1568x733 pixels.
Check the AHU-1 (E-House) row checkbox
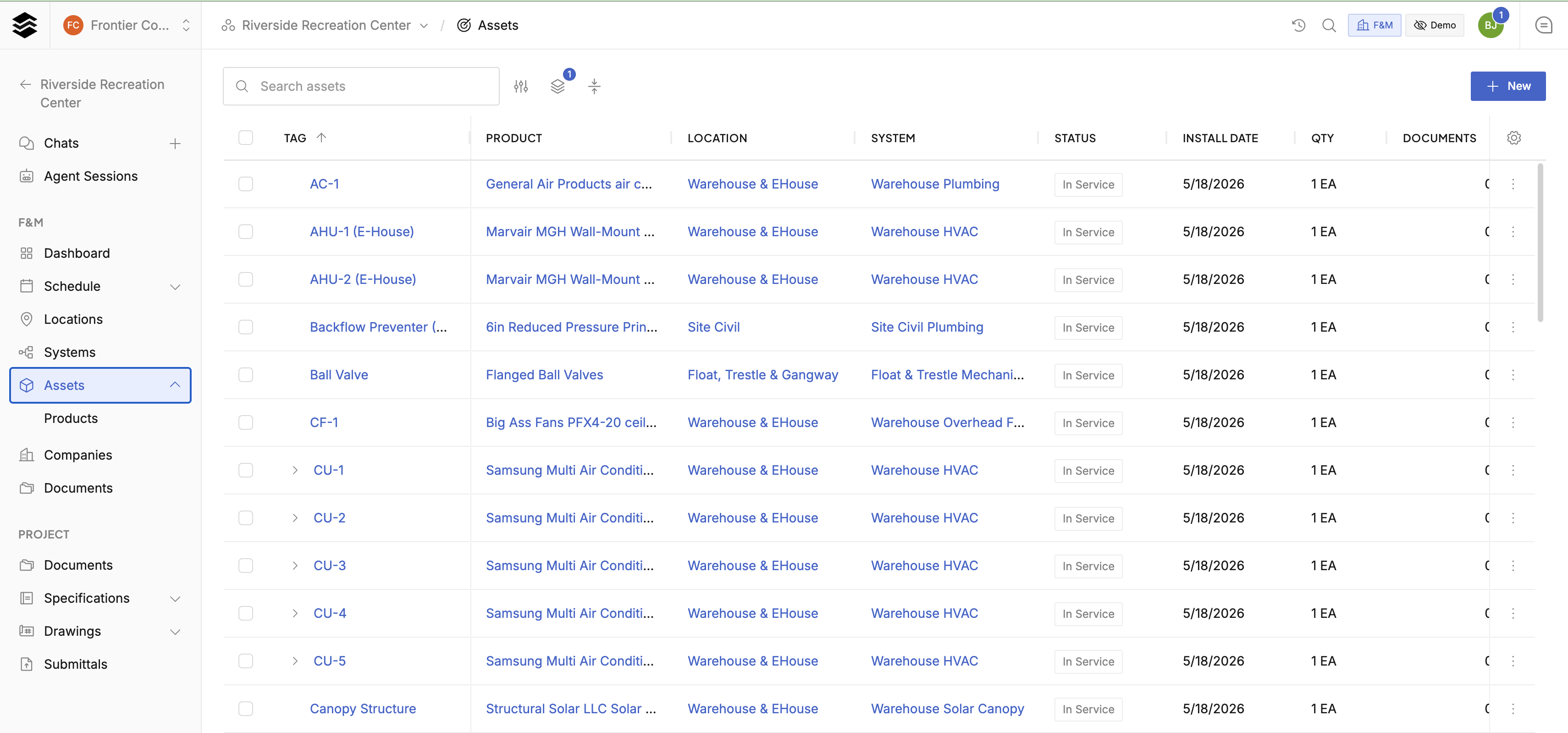(x=245, y=231)
